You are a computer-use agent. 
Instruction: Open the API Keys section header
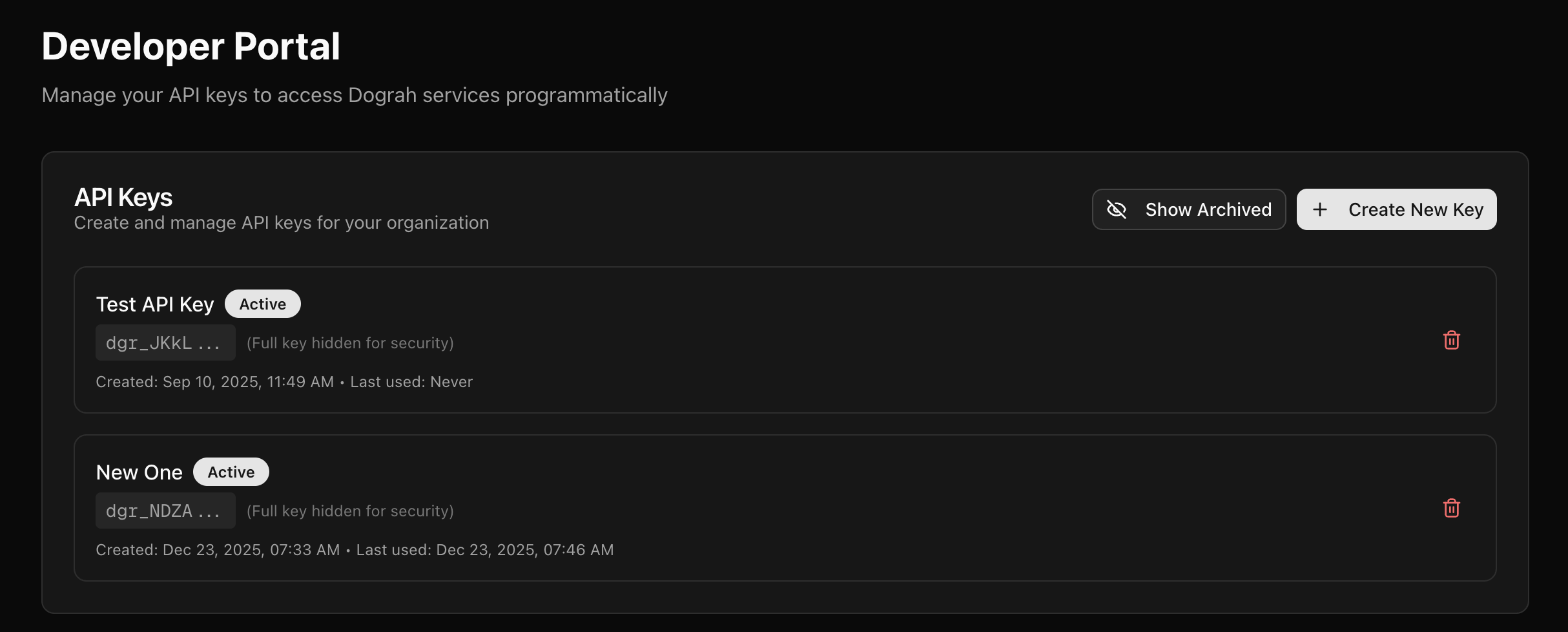coord(123,196)
